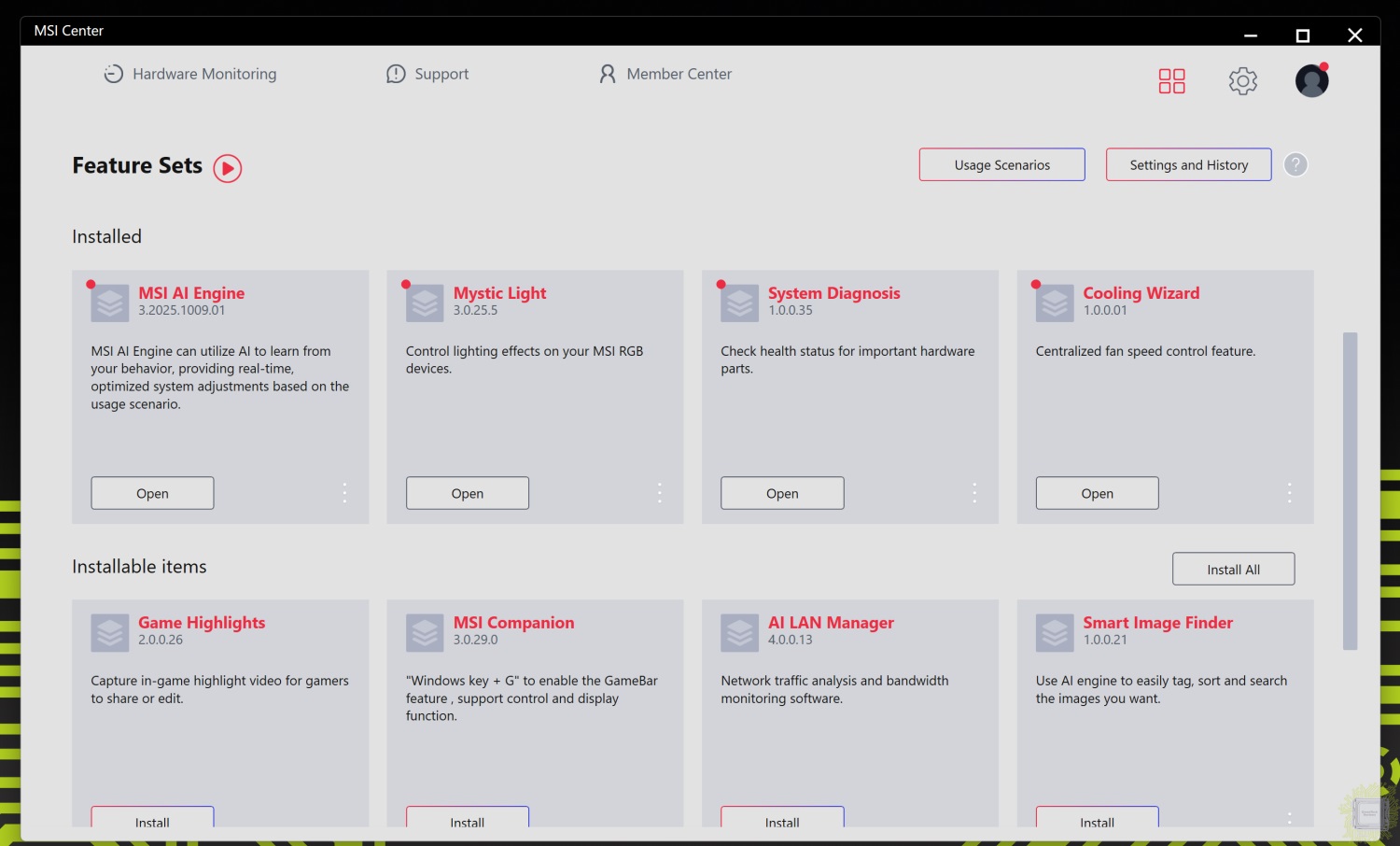Click the AI LAN Manager feature icon

pos(739,633)
